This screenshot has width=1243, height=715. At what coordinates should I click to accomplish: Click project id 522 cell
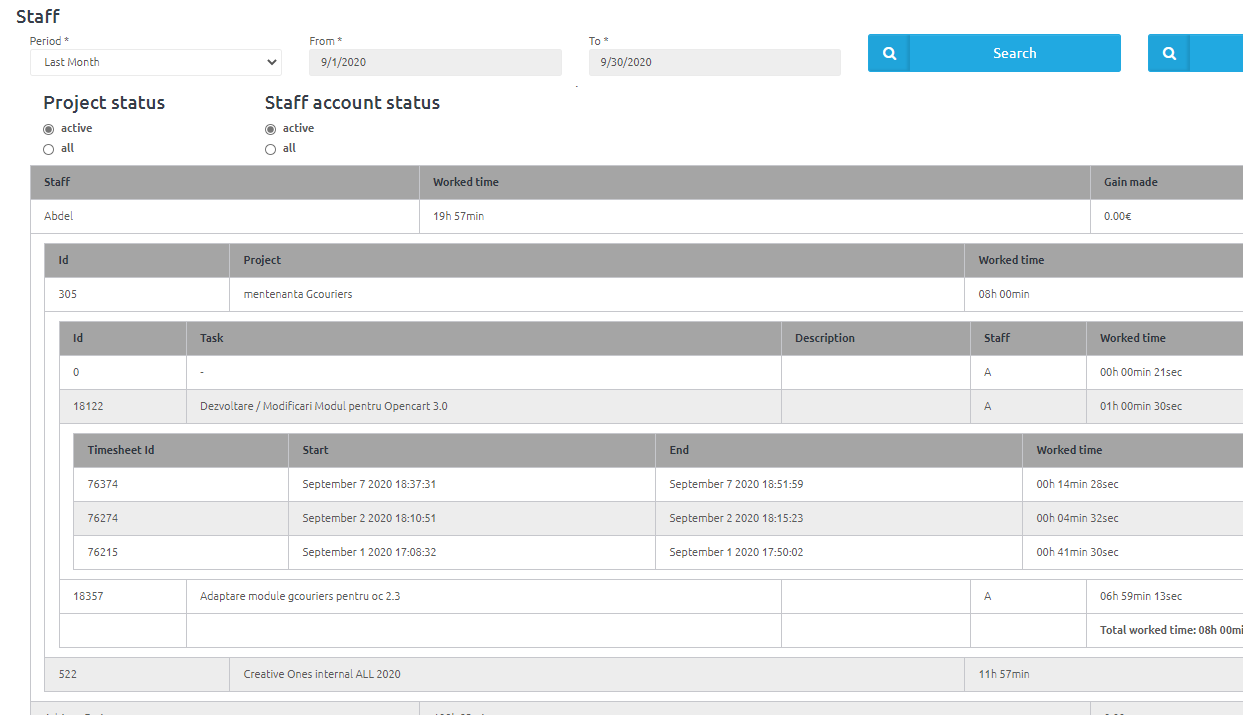pyautogui.click(x=137, y=674)
